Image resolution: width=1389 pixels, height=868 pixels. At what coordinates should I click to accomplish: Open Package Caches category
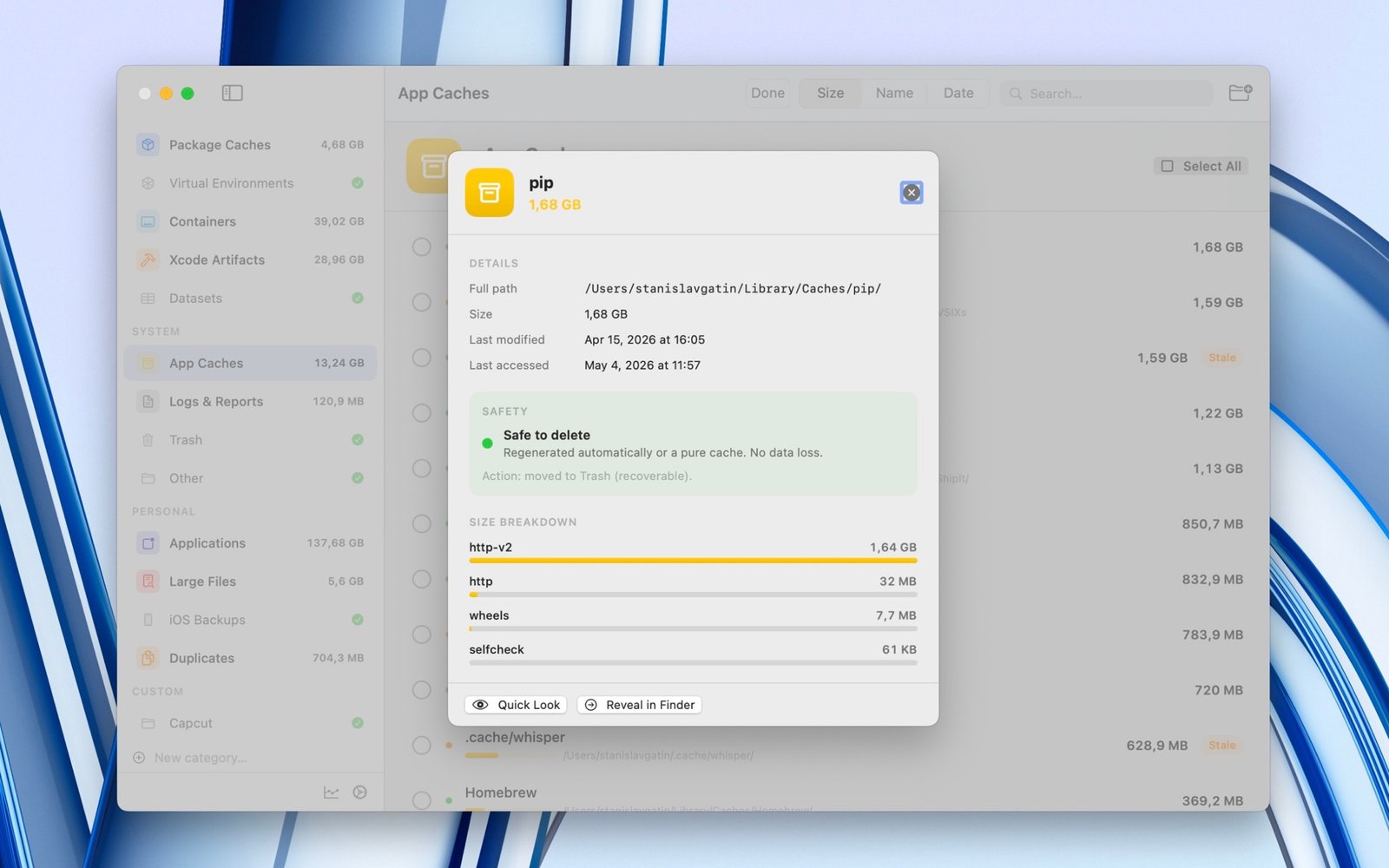click(x=250, y=145)
